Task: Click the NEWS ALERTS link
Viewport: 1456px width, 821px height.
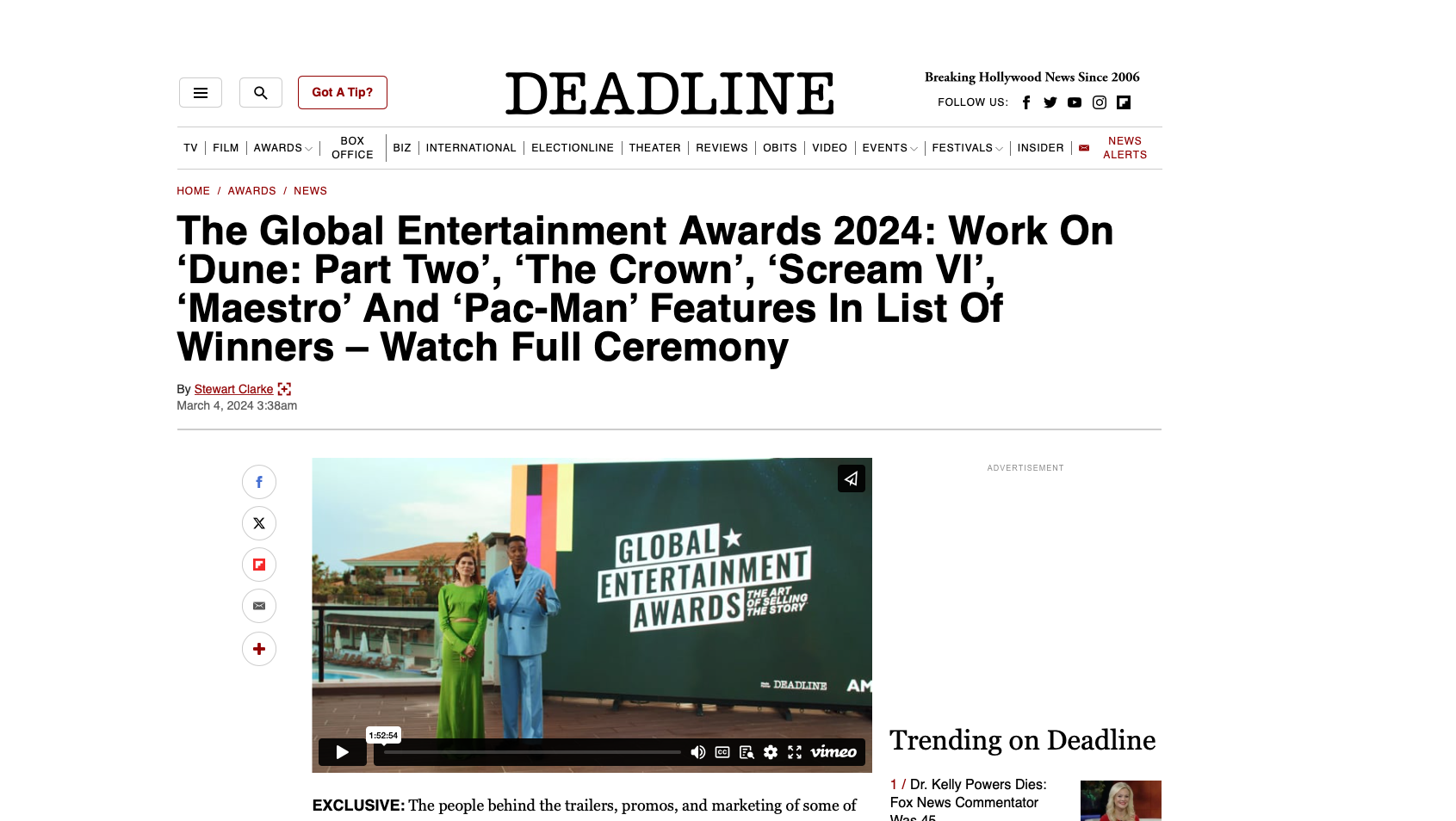Action: [1125, 148]
